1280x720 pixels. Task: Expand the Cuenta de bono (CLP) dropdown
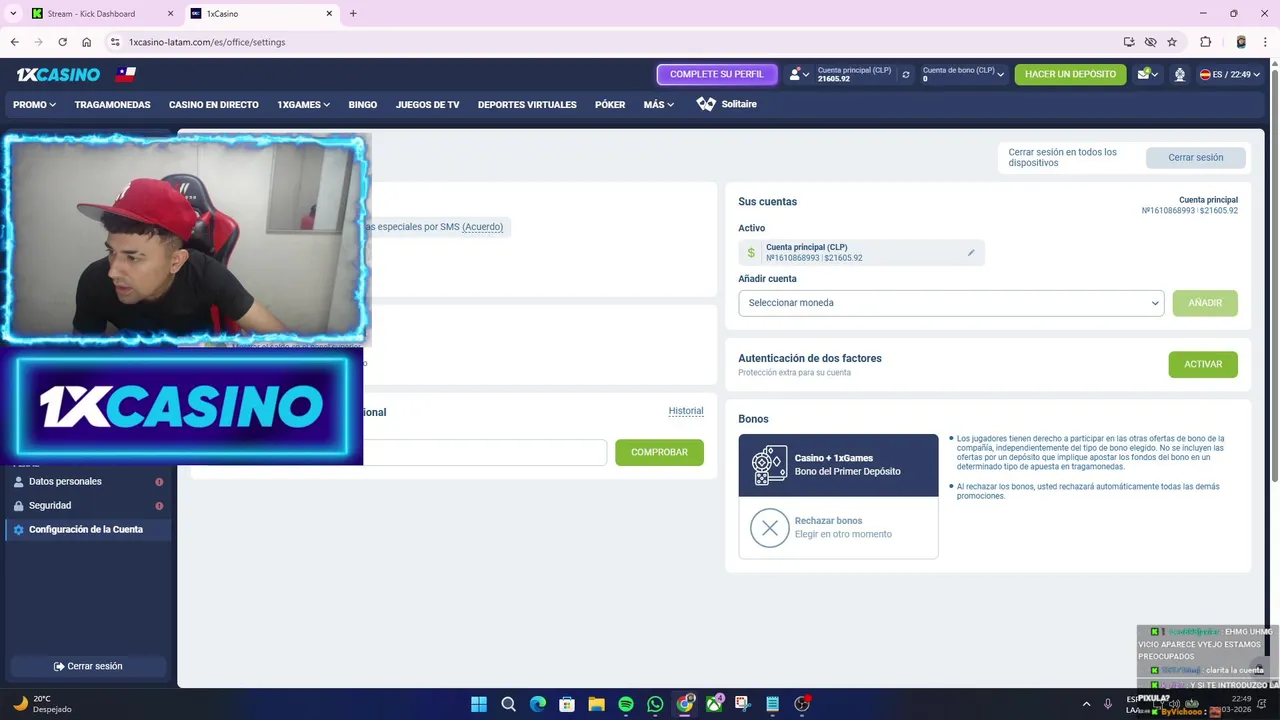[x=964, y=74]
